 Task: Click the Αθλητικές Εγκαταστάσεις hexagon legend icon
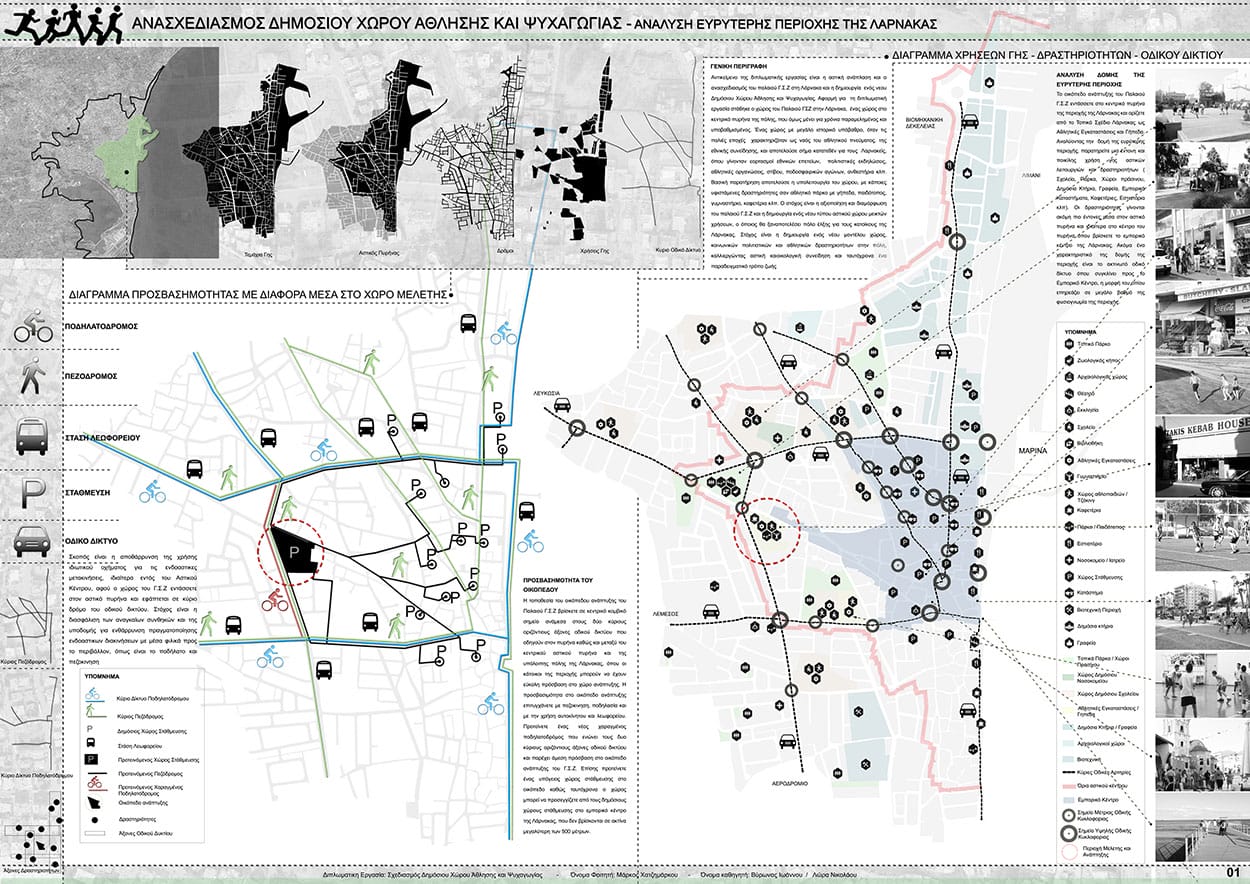coord(1069,459)
